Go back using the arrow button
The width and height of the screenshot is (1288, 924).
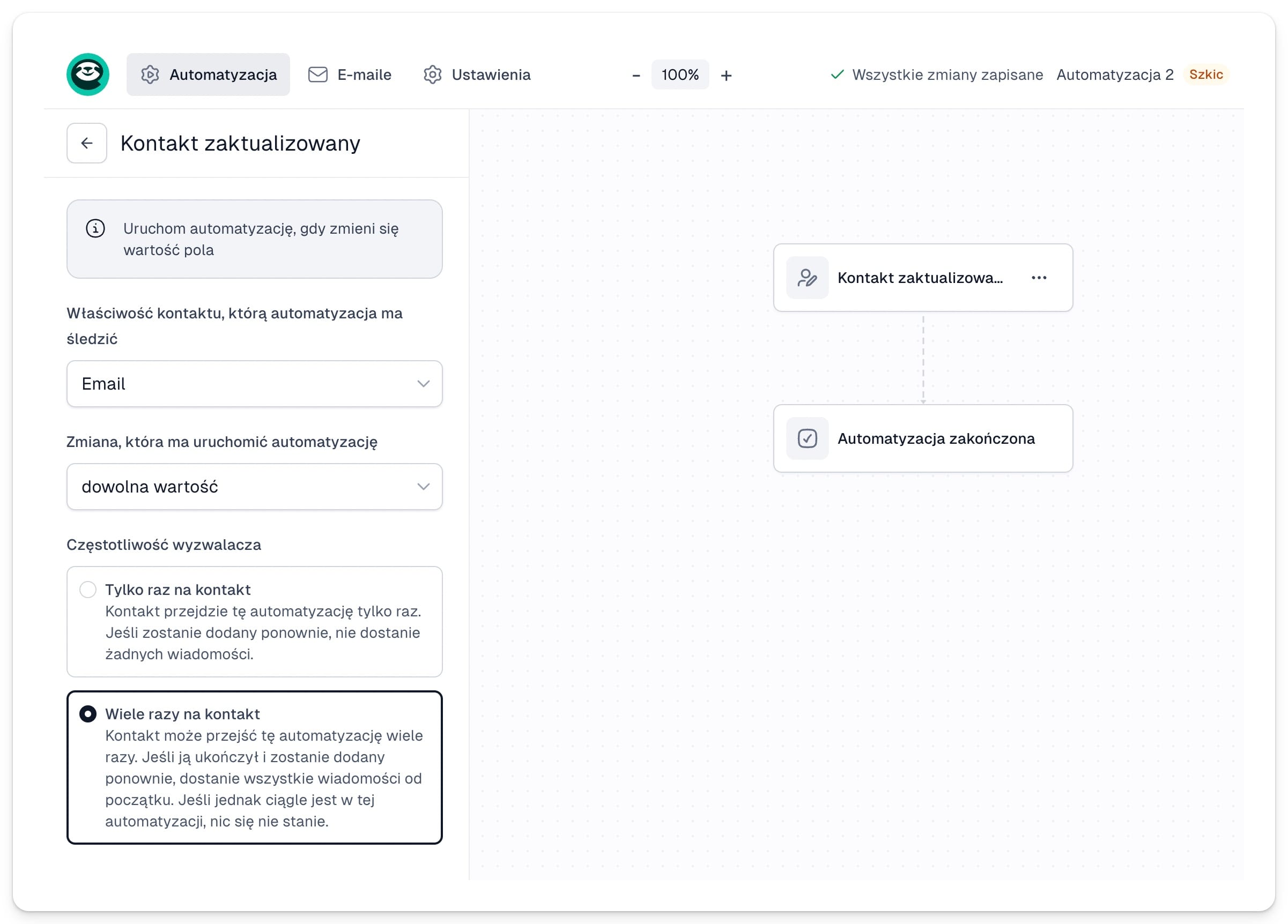(87, 143)
